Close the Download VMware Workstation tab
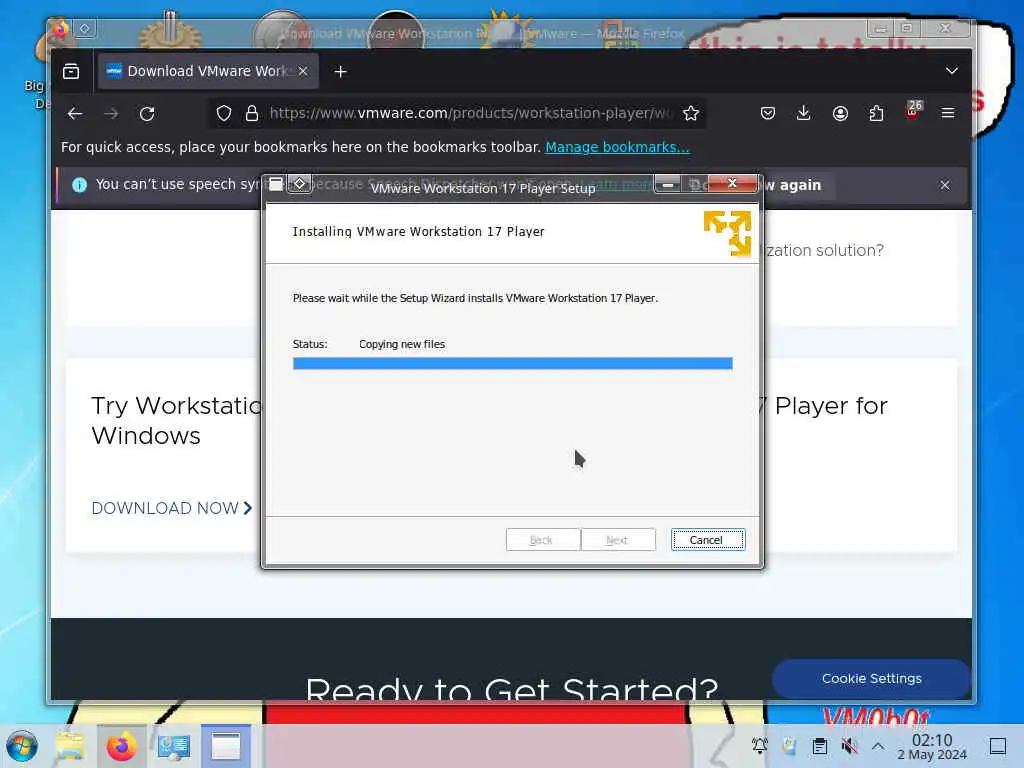The width and height of the screenshot is (1024, 768). [303, 71]
